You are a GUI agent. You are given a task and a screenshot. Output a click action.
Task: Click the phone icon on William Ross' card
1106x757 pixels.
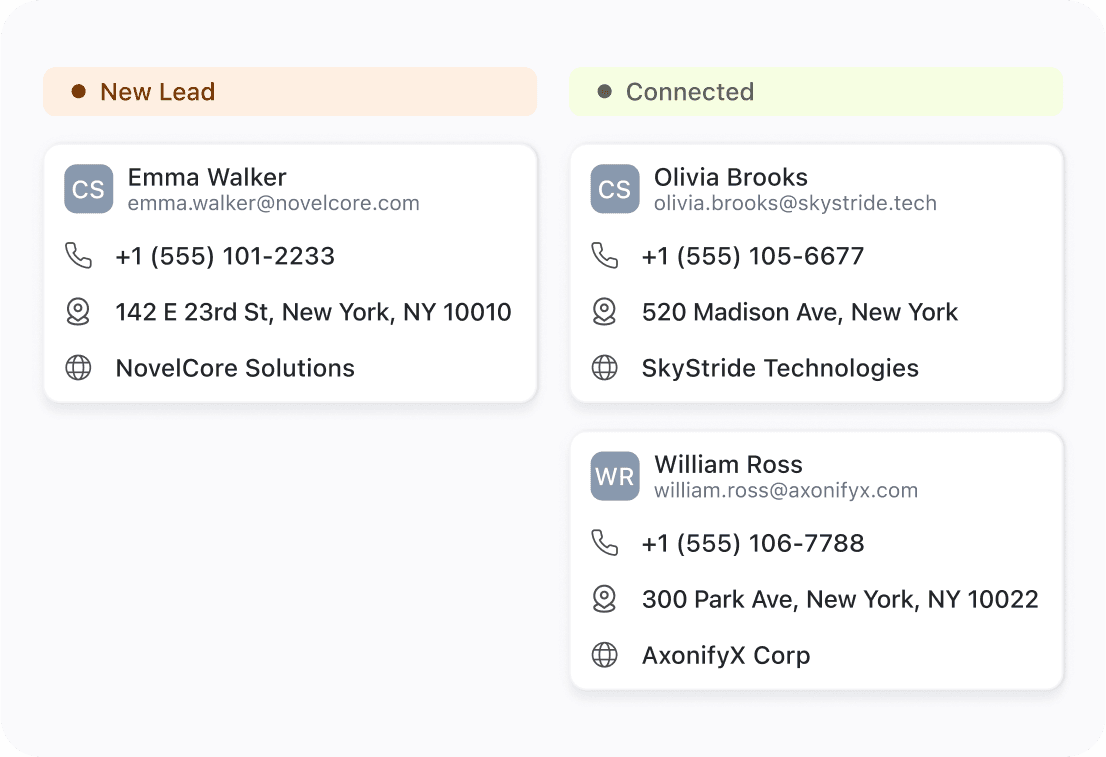(x=604, y=543)
